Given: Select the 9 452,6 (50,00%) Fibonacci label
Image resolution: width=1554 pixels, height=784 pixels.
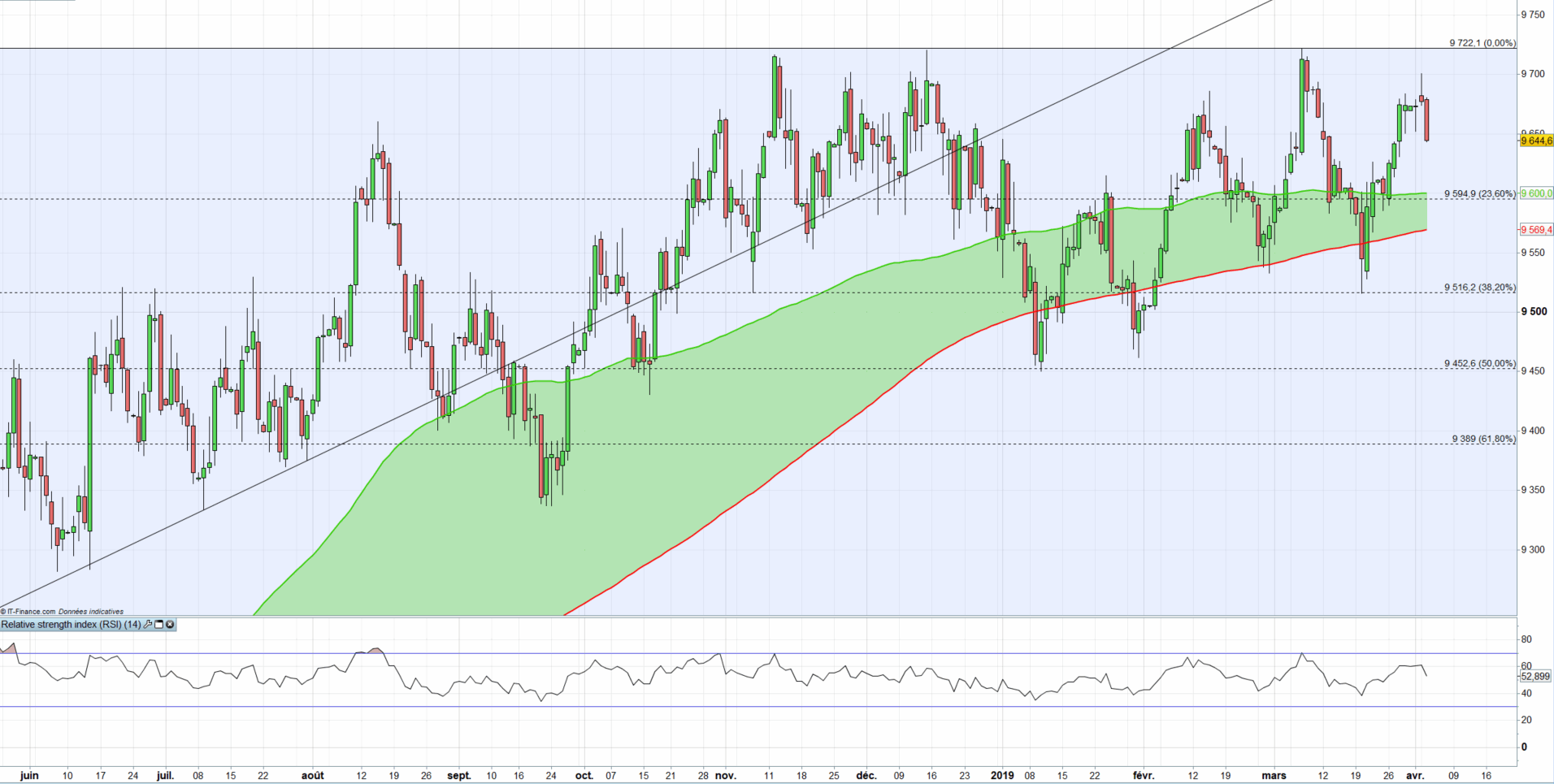Looking at the screenshot, I should pyautogui.click(x=1480, y=363).
